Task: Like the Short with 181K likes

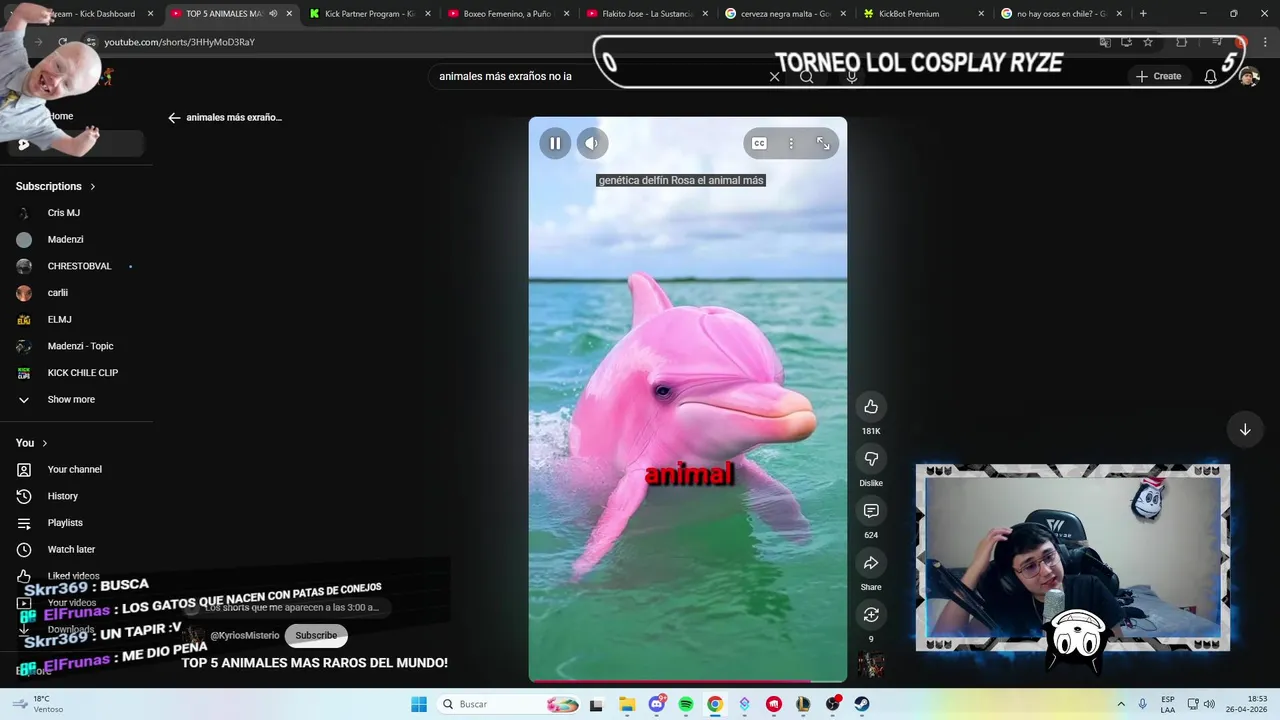Action: (871, 406)
